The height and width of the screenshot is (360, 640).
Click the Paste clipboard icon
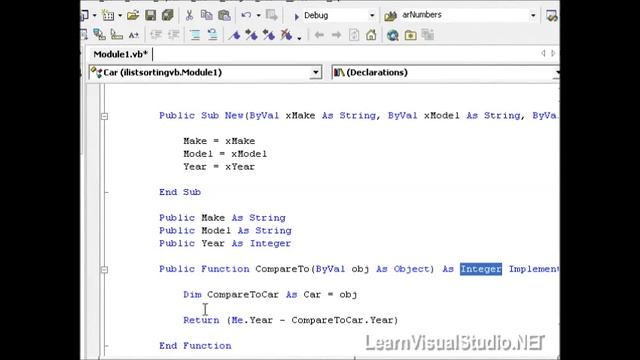[224, 16]
